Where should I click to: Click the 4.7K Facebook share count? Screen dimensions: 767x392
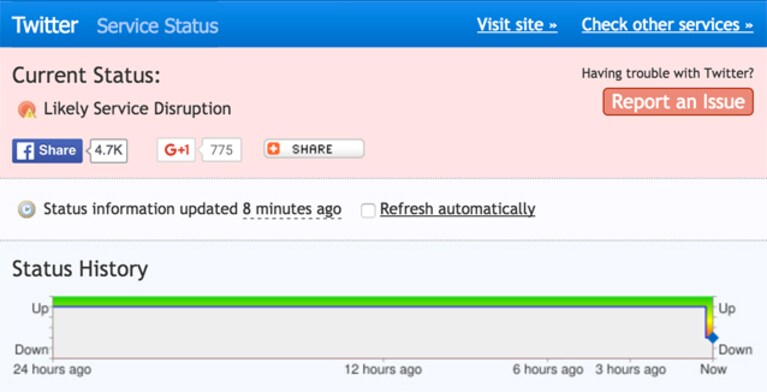pyautogui.click(x=109, y=150)
